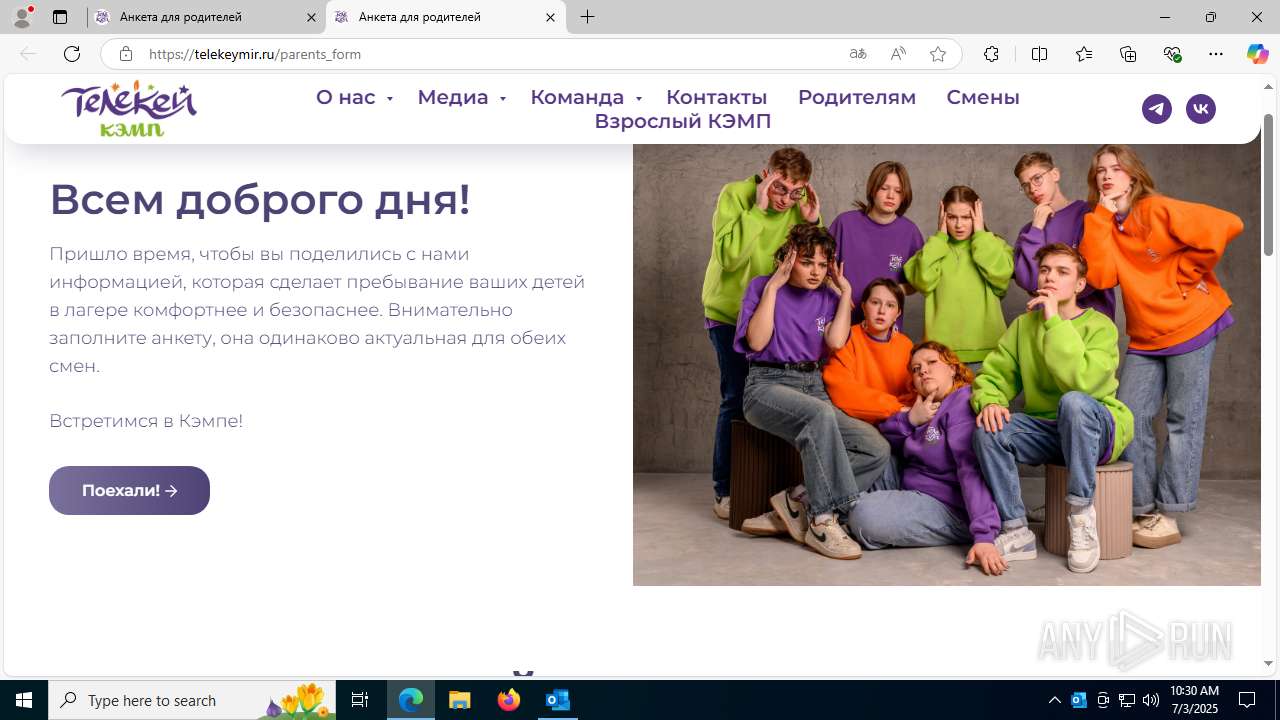Open Task View on taskbar
Viewport: 1280px width, 720px height.
360,700
